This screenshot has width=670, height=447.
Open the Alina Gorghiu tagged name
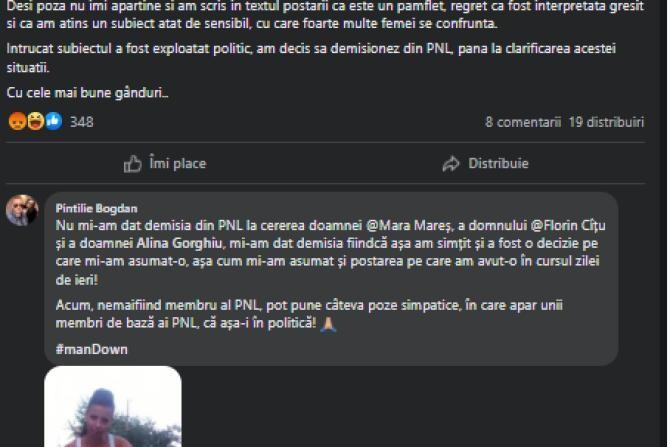179,244
